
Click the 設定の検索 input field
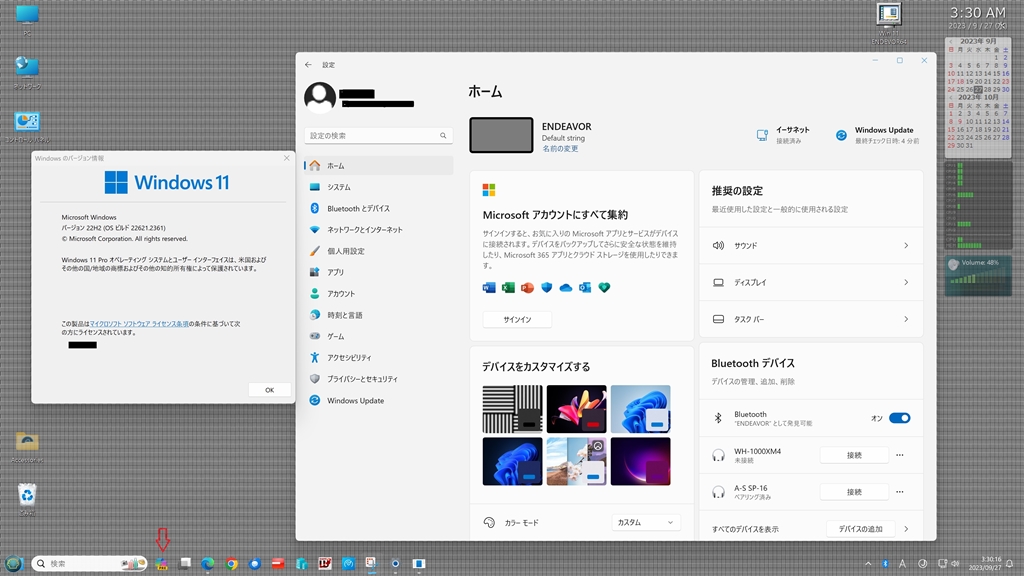click(x=370, y=136)
